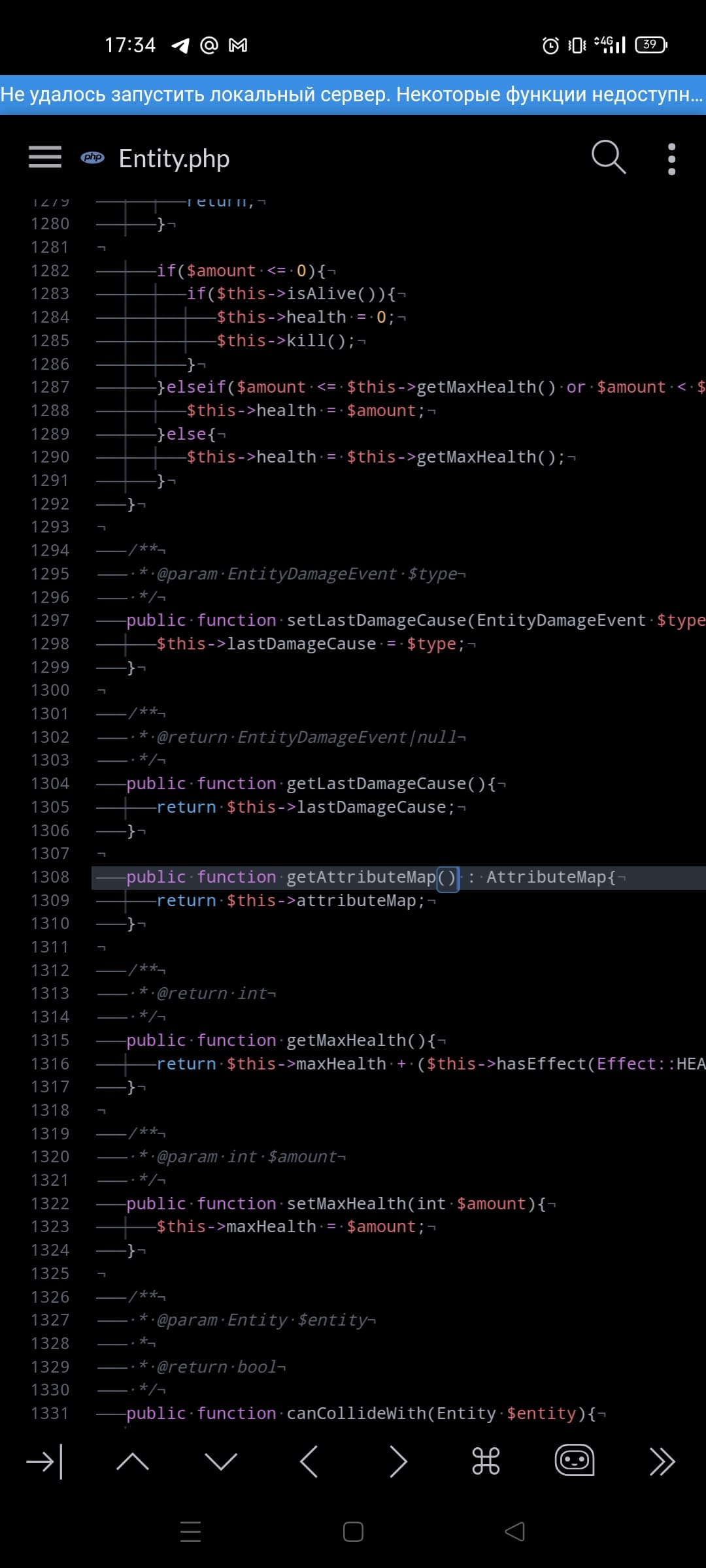Insert tab using the tab key icon

[x=44, y=1461]
